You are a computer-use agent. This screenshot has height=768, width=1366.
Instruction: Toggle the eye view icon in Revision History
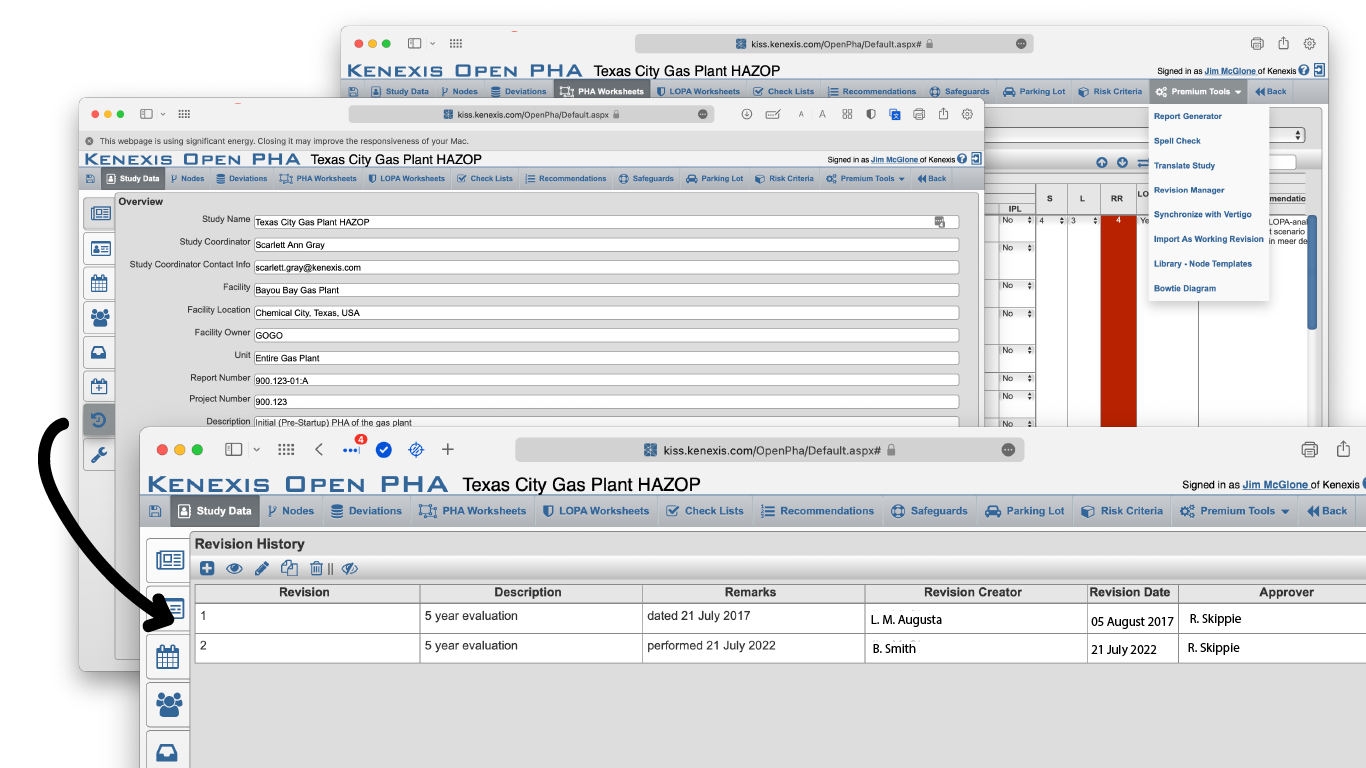coord(234,568)
